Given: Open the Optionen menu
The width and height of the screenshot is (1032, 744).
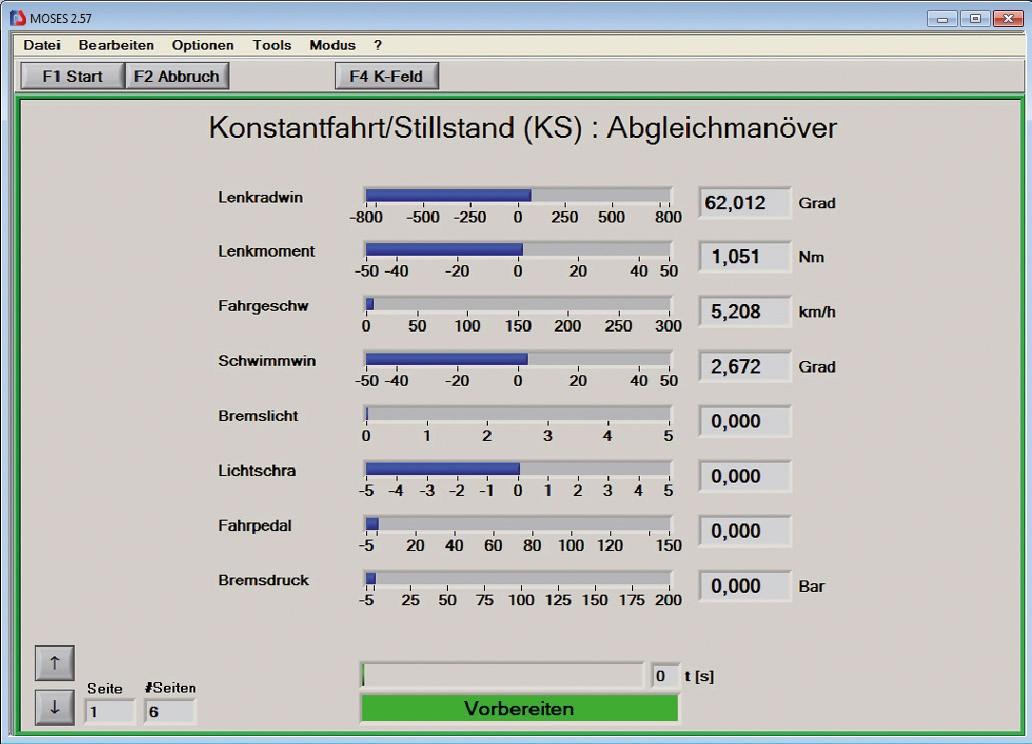Looking at the screenshot, I should click(203, 45).
